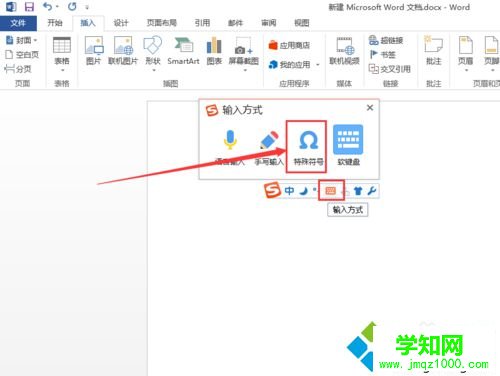The width and height of the screenshot is (500, 376).
Task: Click the wrench settings icon on IME bar
Action: tap(372, 191)
